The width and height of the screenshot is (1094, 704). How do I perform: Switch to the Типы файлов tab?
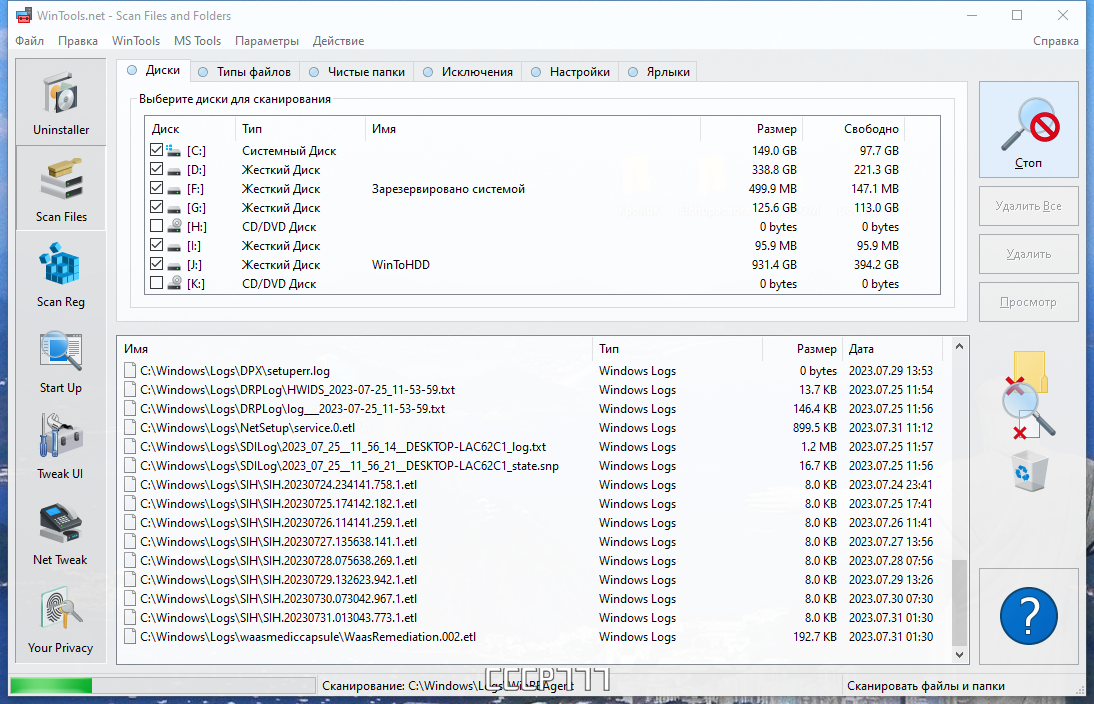click(245, 72)
